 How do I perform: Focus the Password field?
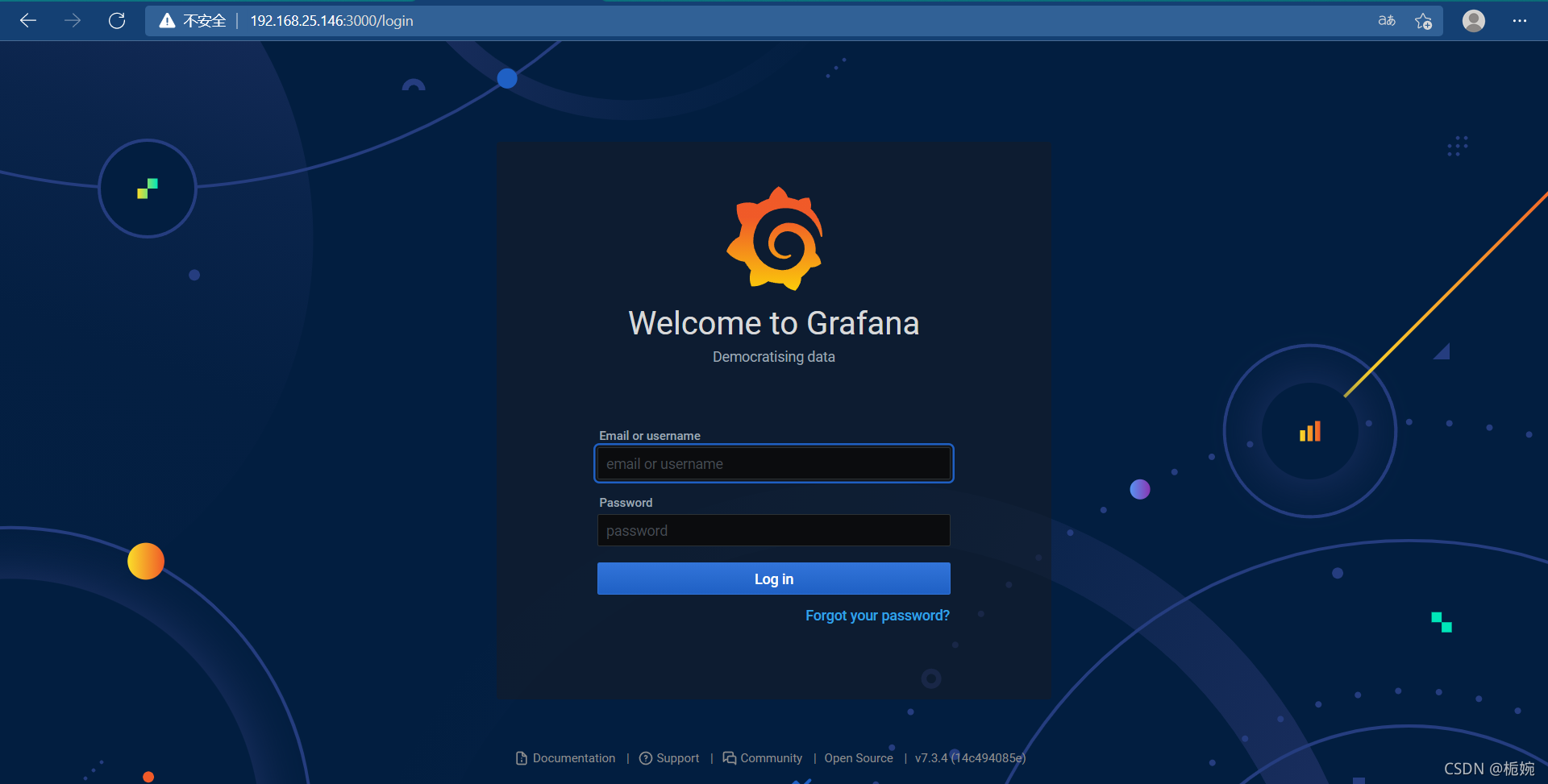[x=774, y=530]
